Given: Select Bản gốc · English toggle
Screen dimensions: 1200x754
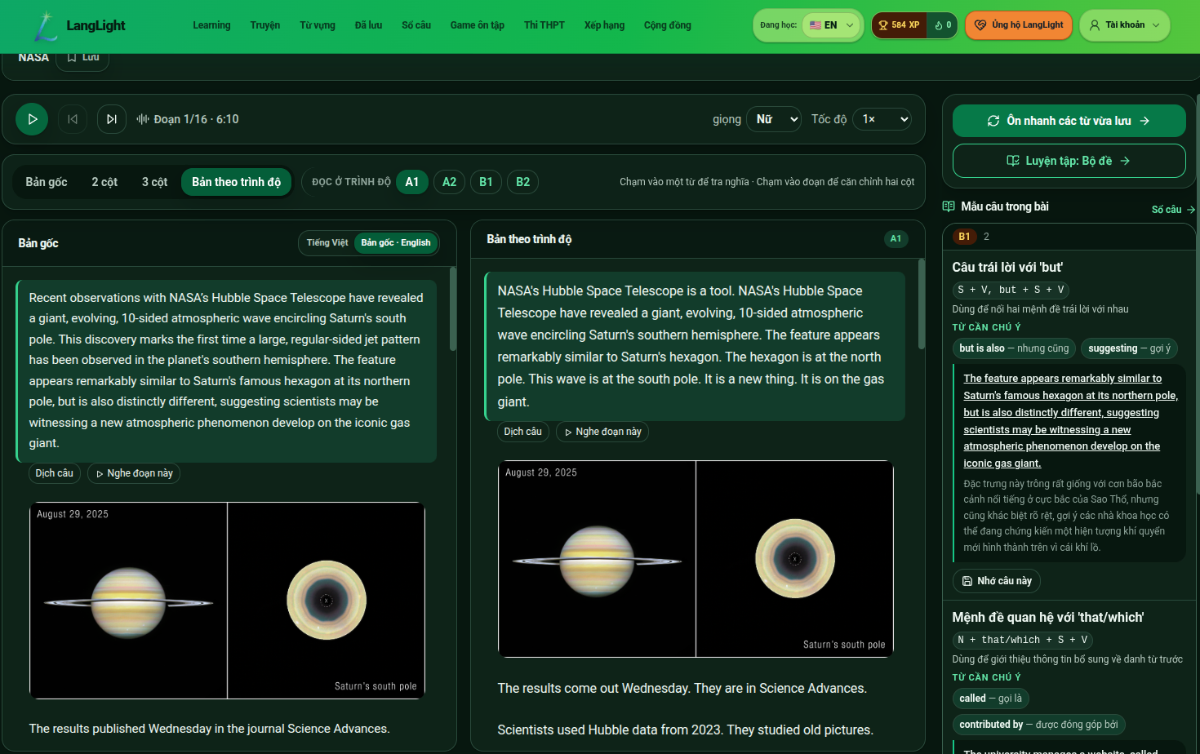Looking at the screenshot, I should pos(396,243).
